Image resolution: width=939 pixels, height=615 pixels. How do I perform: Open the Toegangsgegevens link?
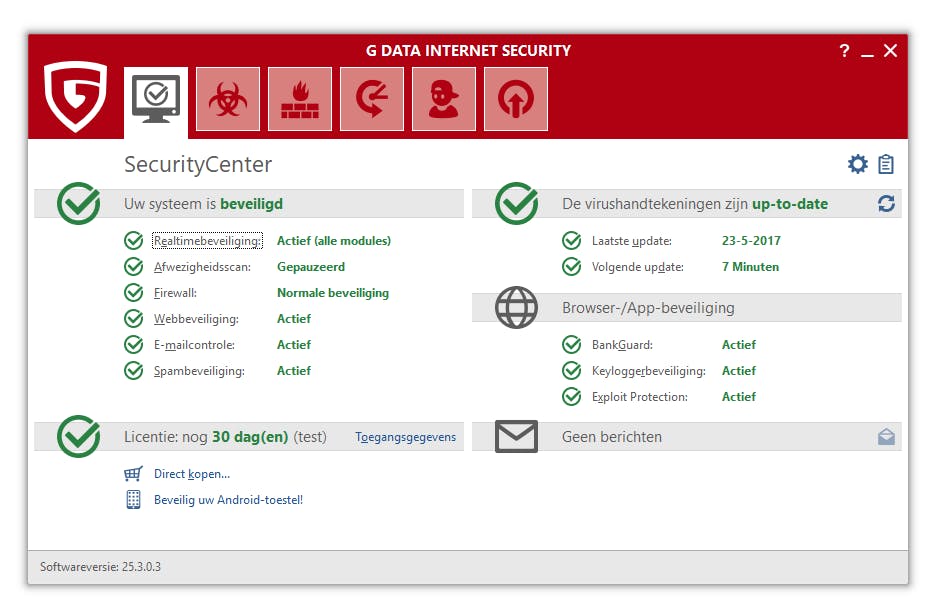405,437
